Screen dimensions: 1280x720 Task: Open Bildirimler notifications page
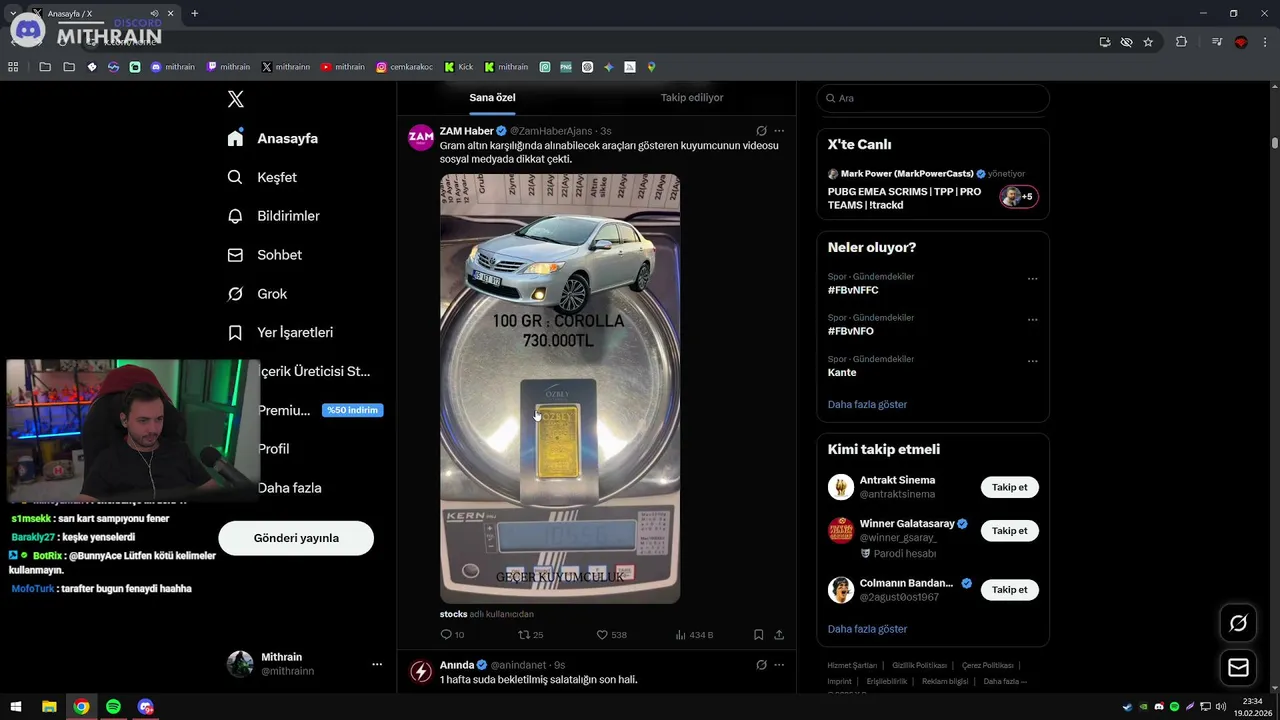(x=273, y=216)
